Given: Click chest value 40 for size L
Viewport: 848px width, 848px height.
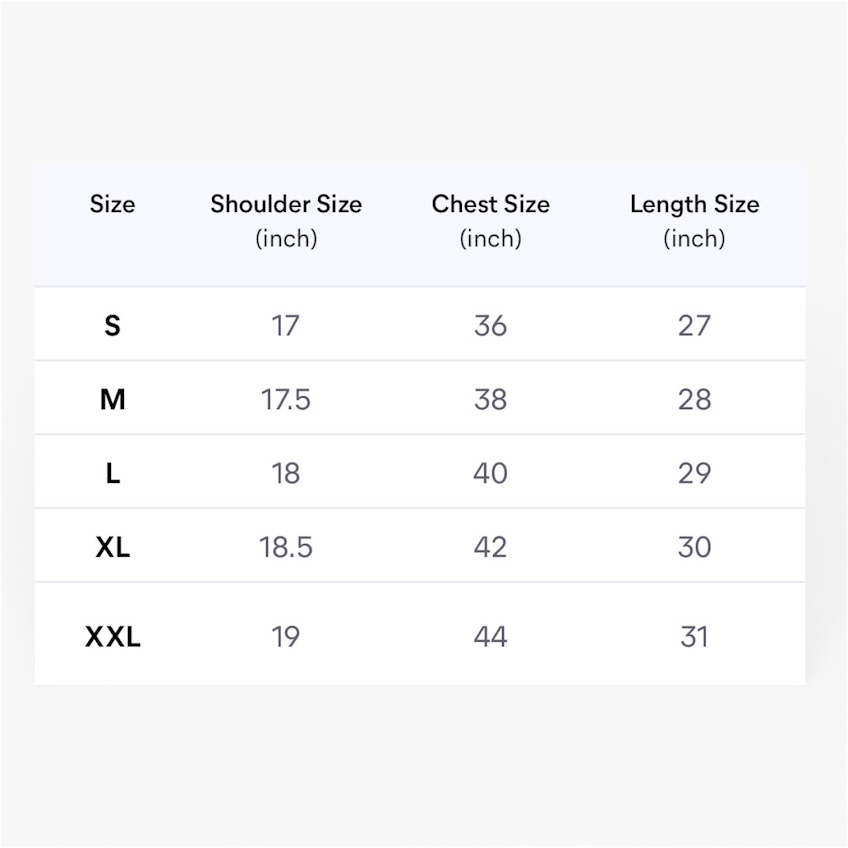Looking at the screenshot, I should tap(490, 473).
